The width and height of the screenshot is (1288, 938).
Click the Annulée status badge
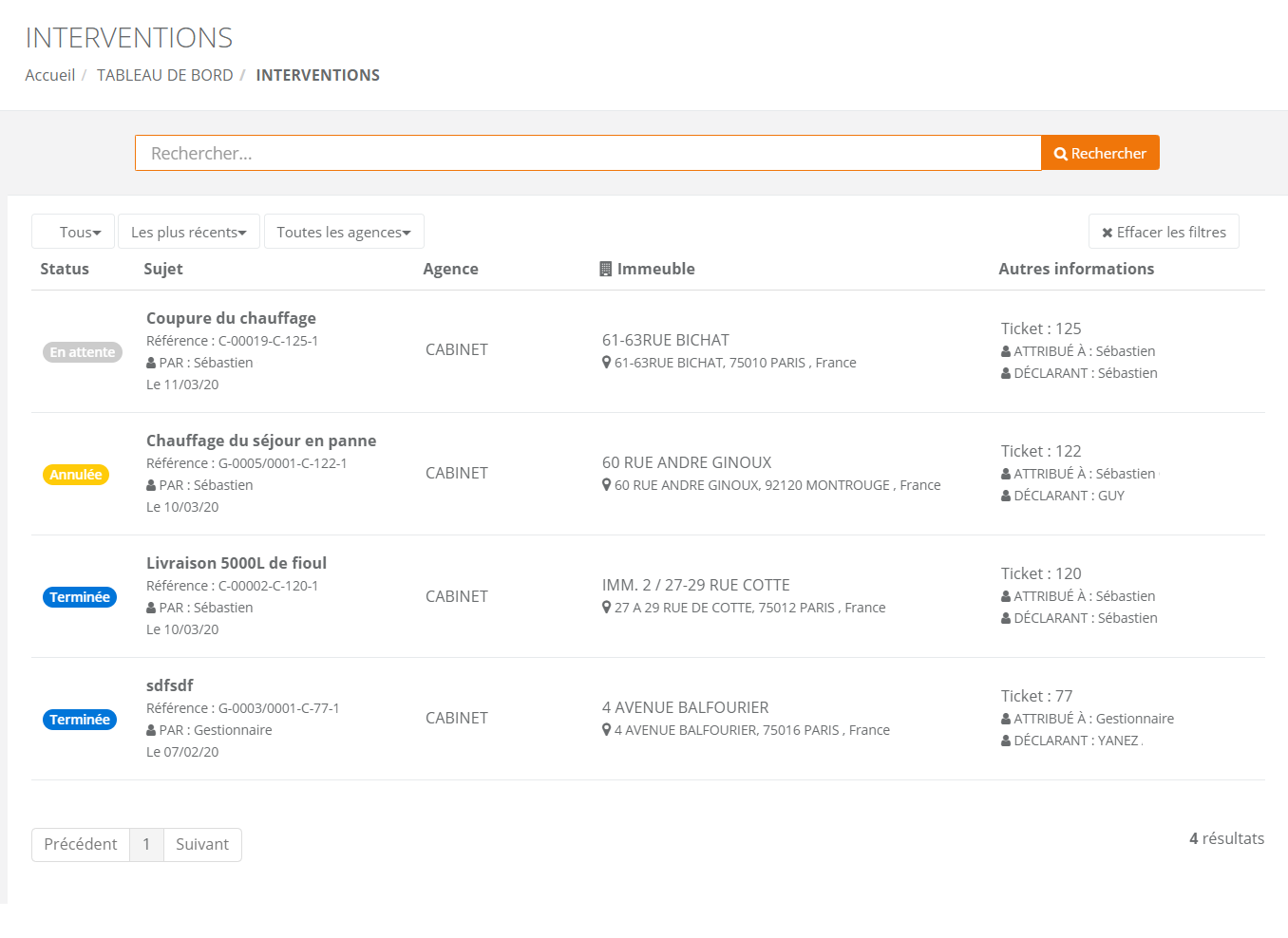76,475
